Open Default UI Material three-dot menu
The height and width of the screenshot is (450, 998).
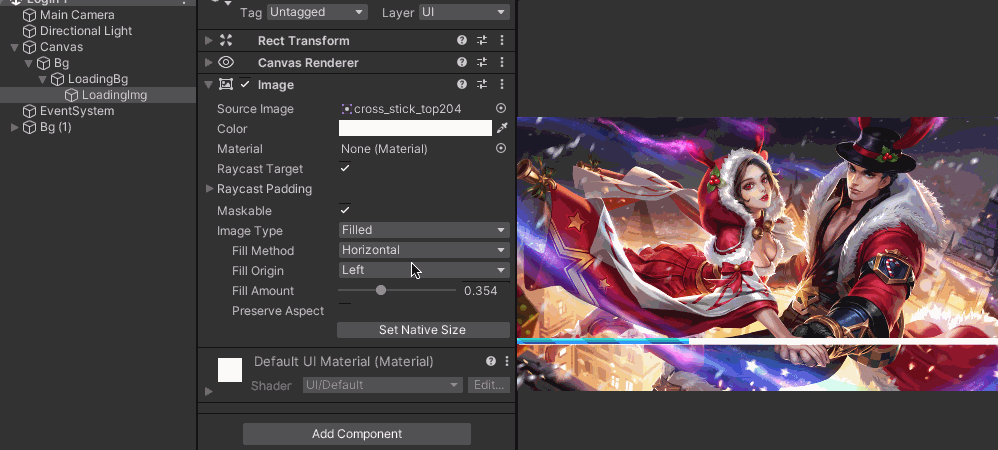507,361
